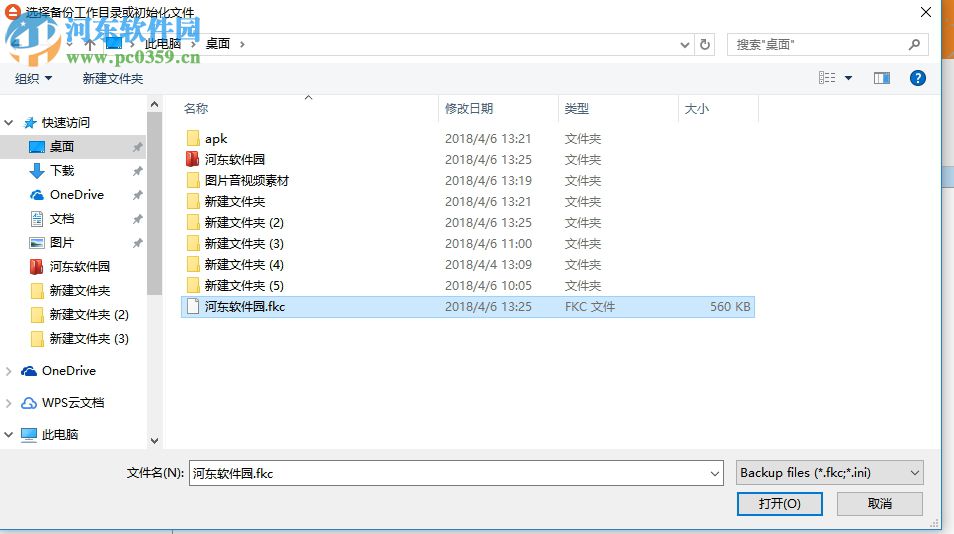Click the 新建文件夹 toolbar button
This screenshot has height=534, width=954.
tap(113, 78)
